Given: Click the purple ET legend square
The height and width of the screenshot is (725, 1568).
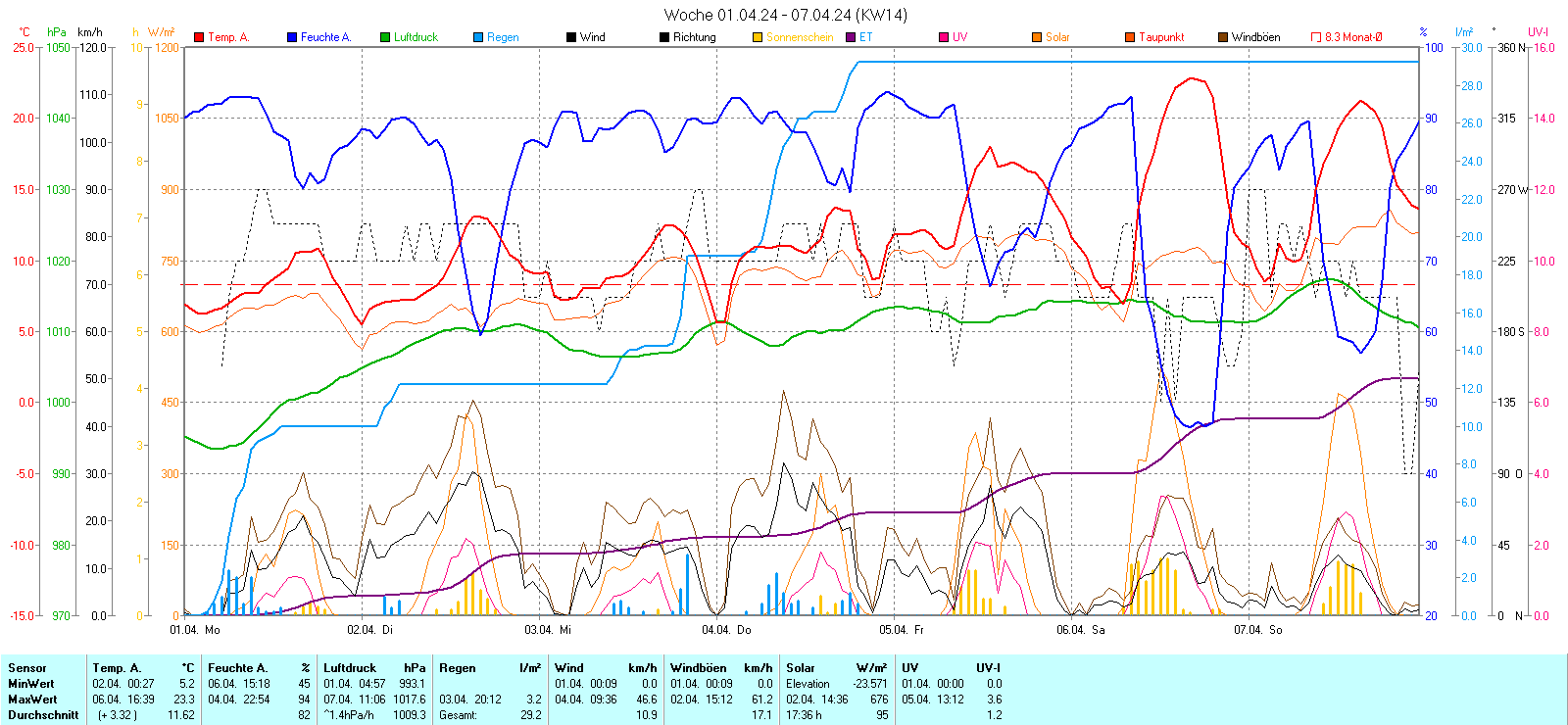Looking at the screenshot, I should [851, 37].
